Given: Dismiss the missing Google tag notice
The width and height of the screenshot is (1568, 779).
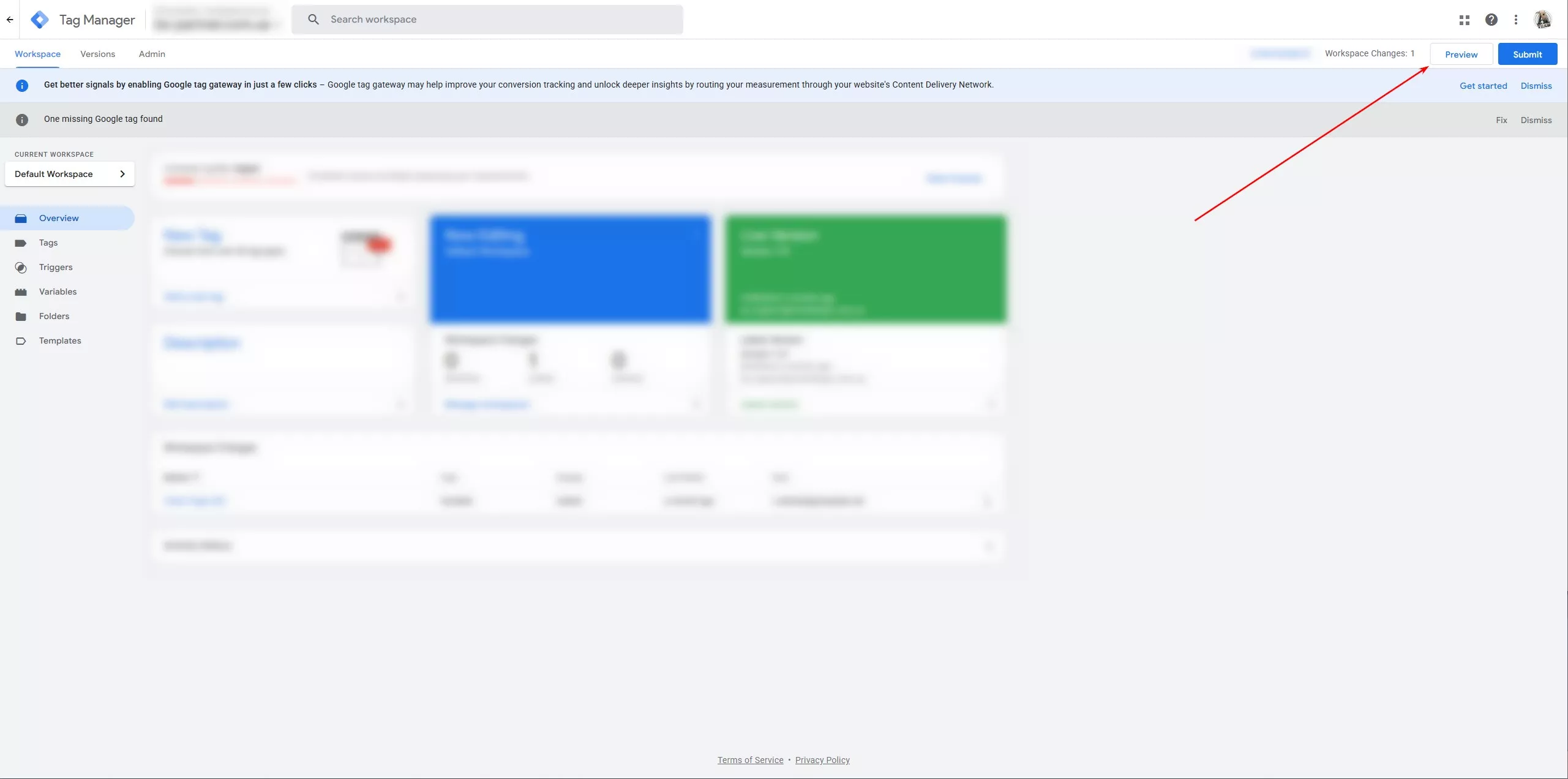Looking at the screenshot, I should [1536, 119].
